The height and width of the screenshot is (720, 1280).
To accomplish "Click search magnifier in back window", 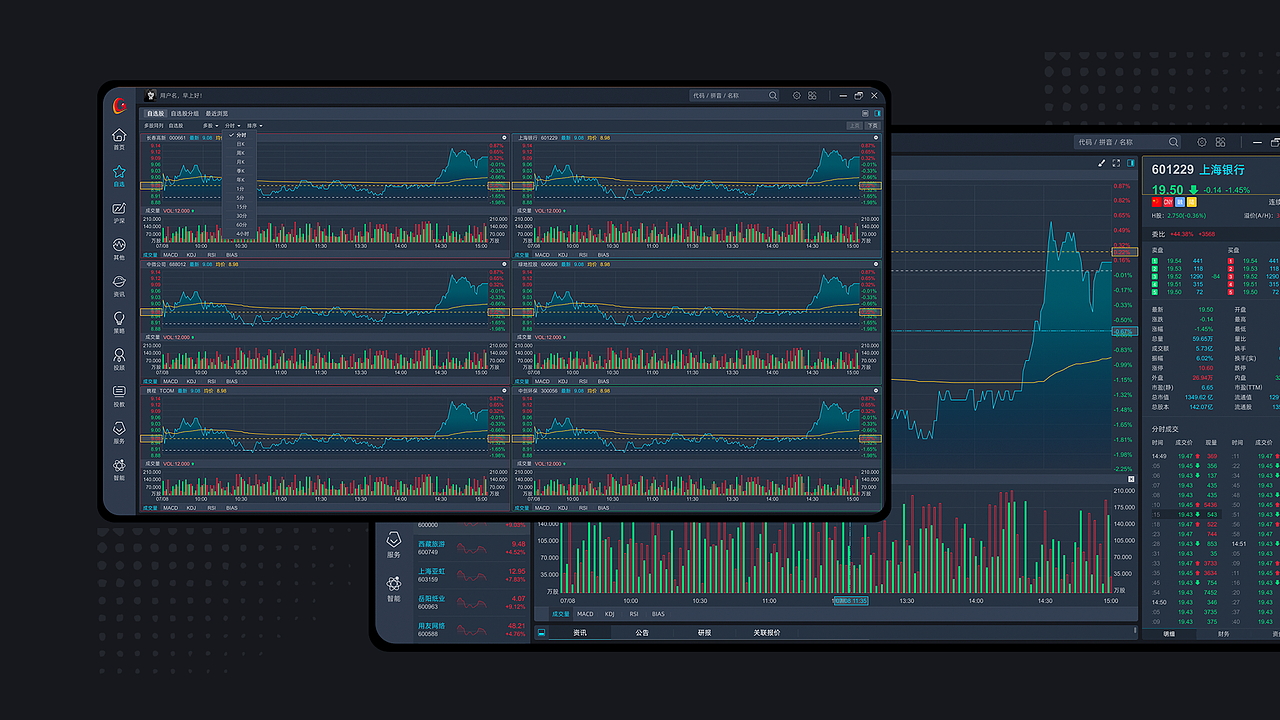I will tap(1174, 142).
